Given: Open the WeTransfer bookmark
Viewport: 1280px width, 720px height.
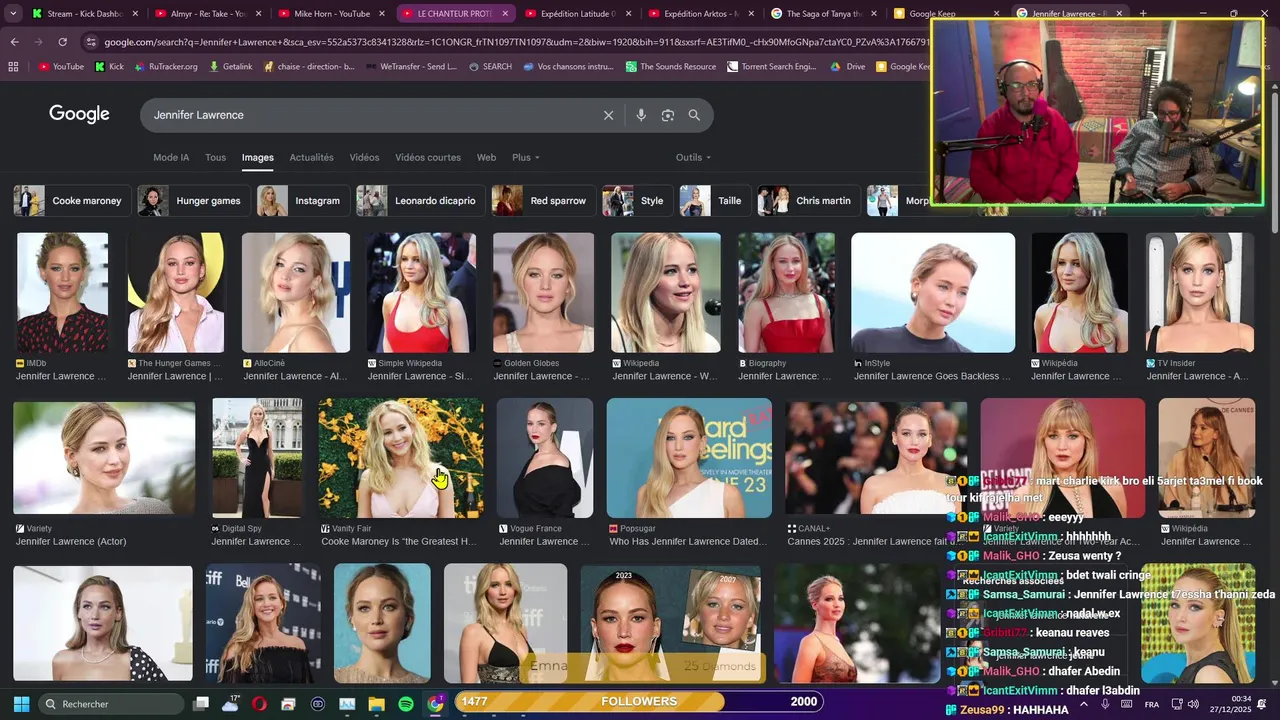Looking at the screenshot, I should click(x=411, y=67).
